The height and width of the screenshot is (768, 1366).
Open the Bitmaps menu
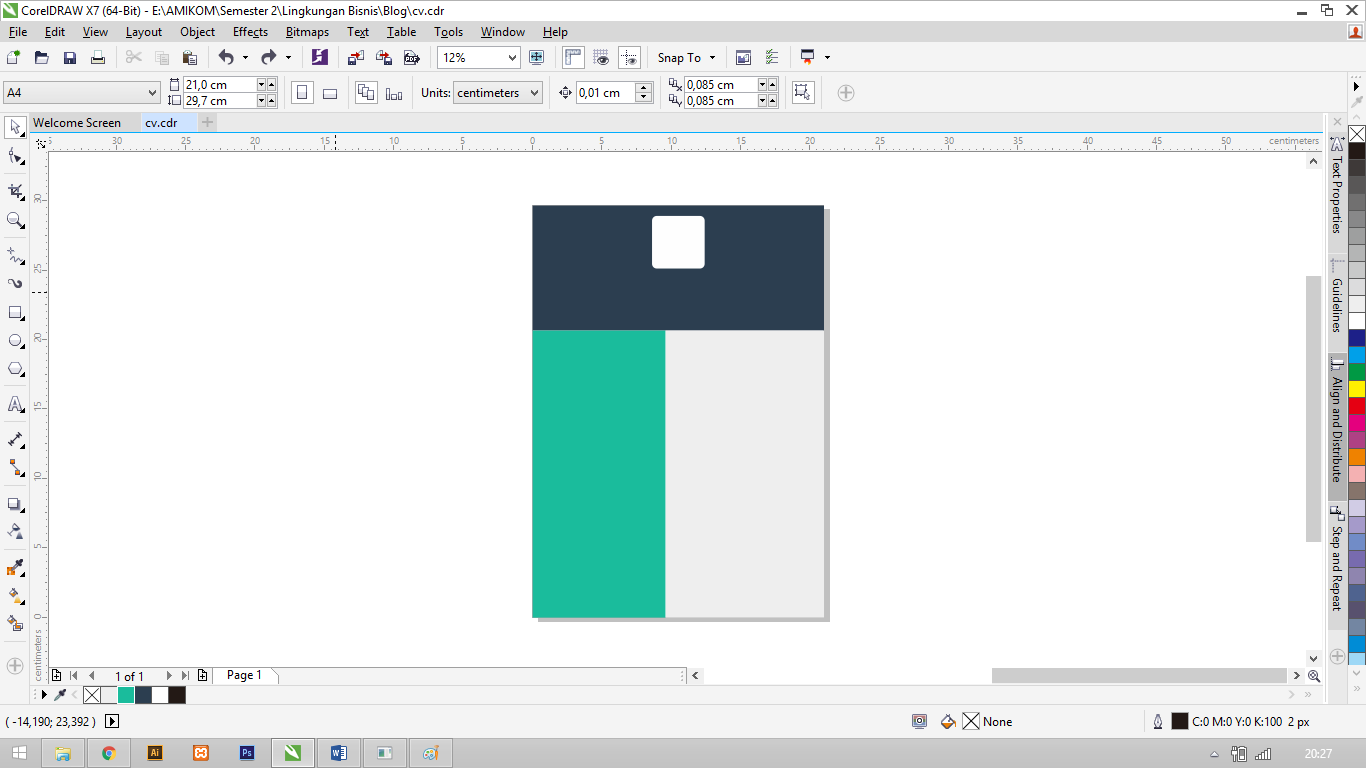[307, 32]
